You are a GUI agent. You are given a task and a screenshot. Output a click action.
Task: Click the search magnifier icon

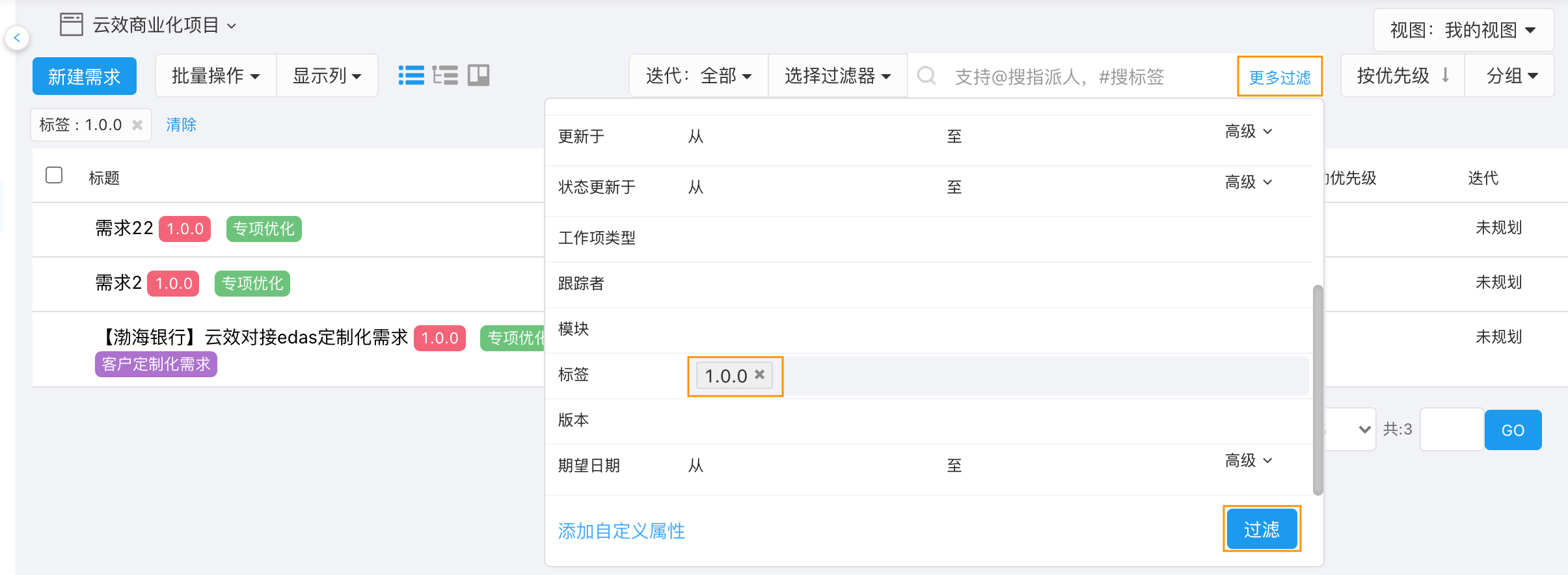926,76
